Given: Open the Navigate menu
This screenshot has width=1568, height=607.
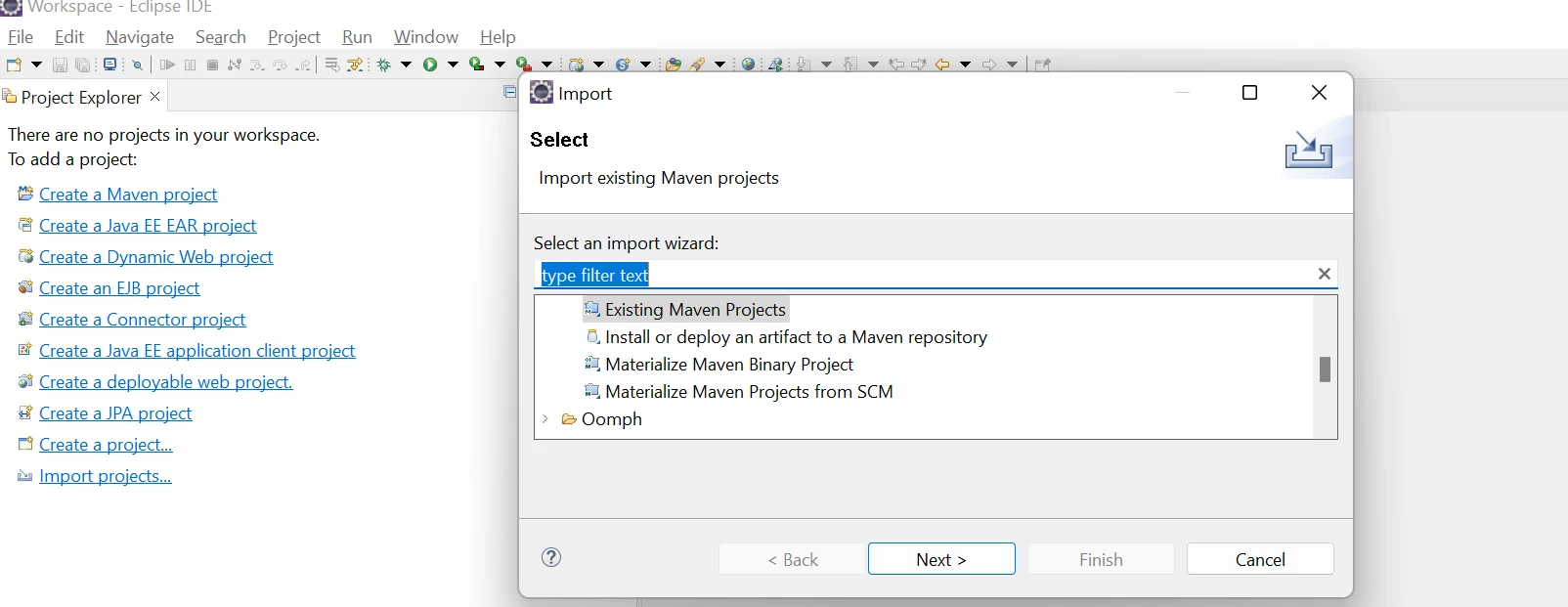Looking at the screenshot, I should coord(140,37).
